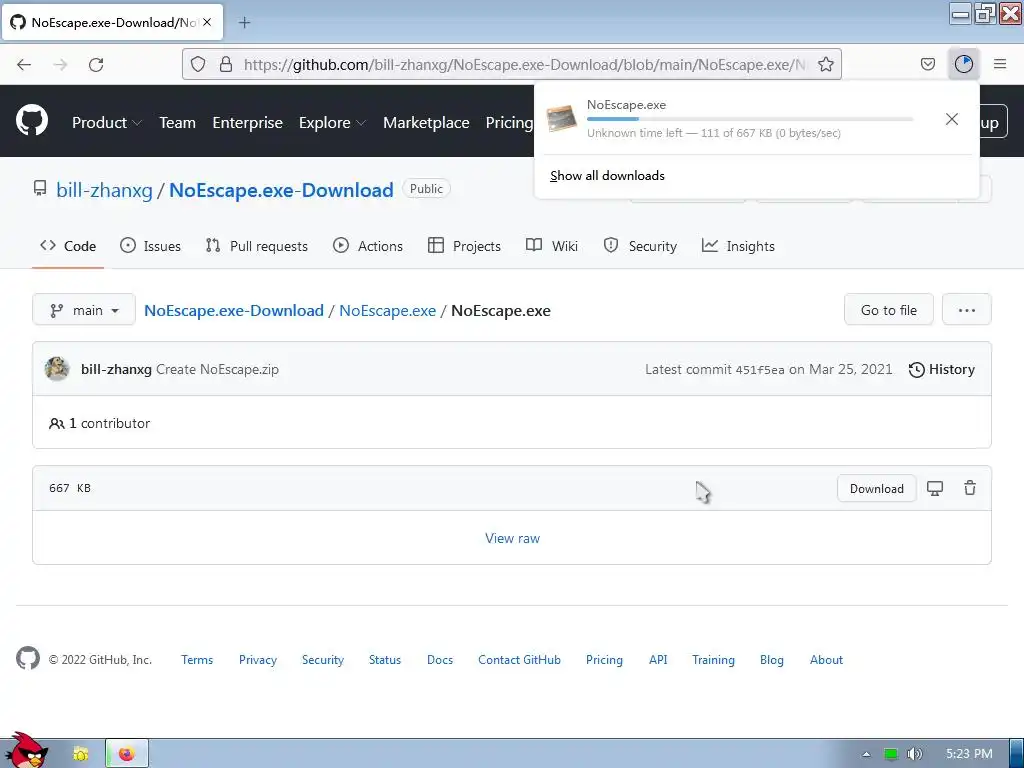Click the GitHub Octocat logo in header

coord(32,121)
